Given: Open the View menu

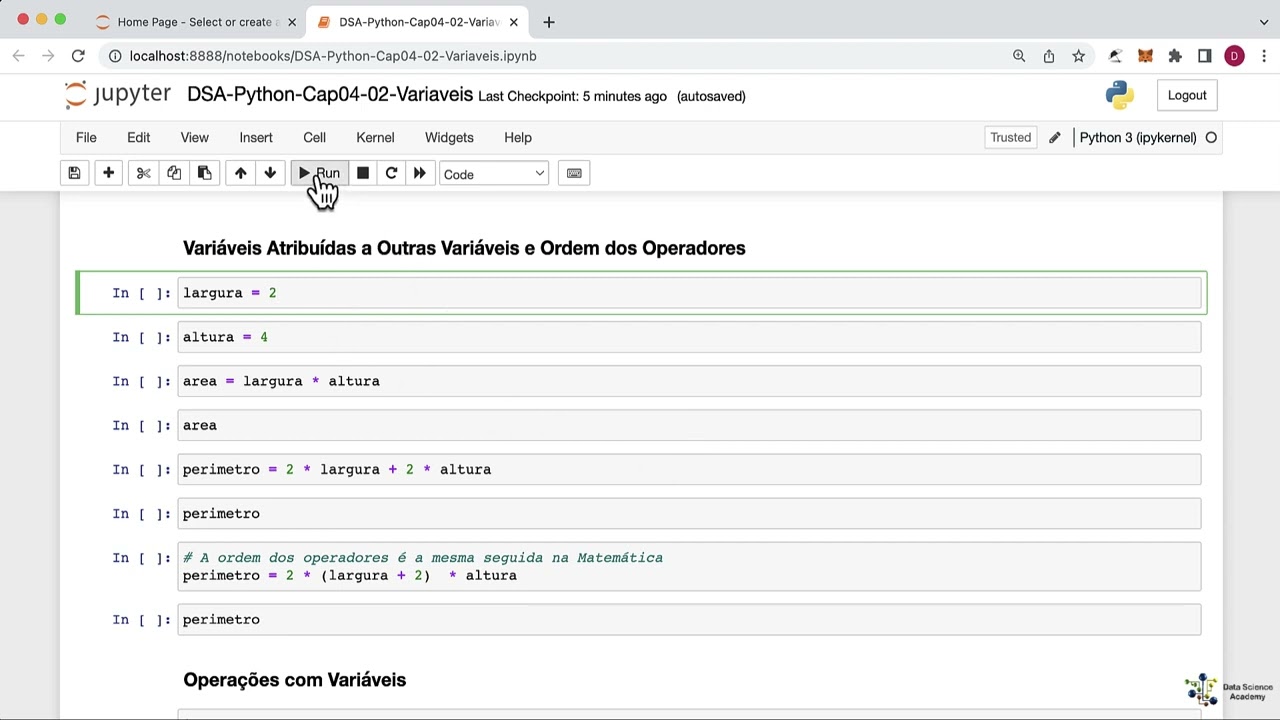Looking at the screenshot, I should point(194,138).
